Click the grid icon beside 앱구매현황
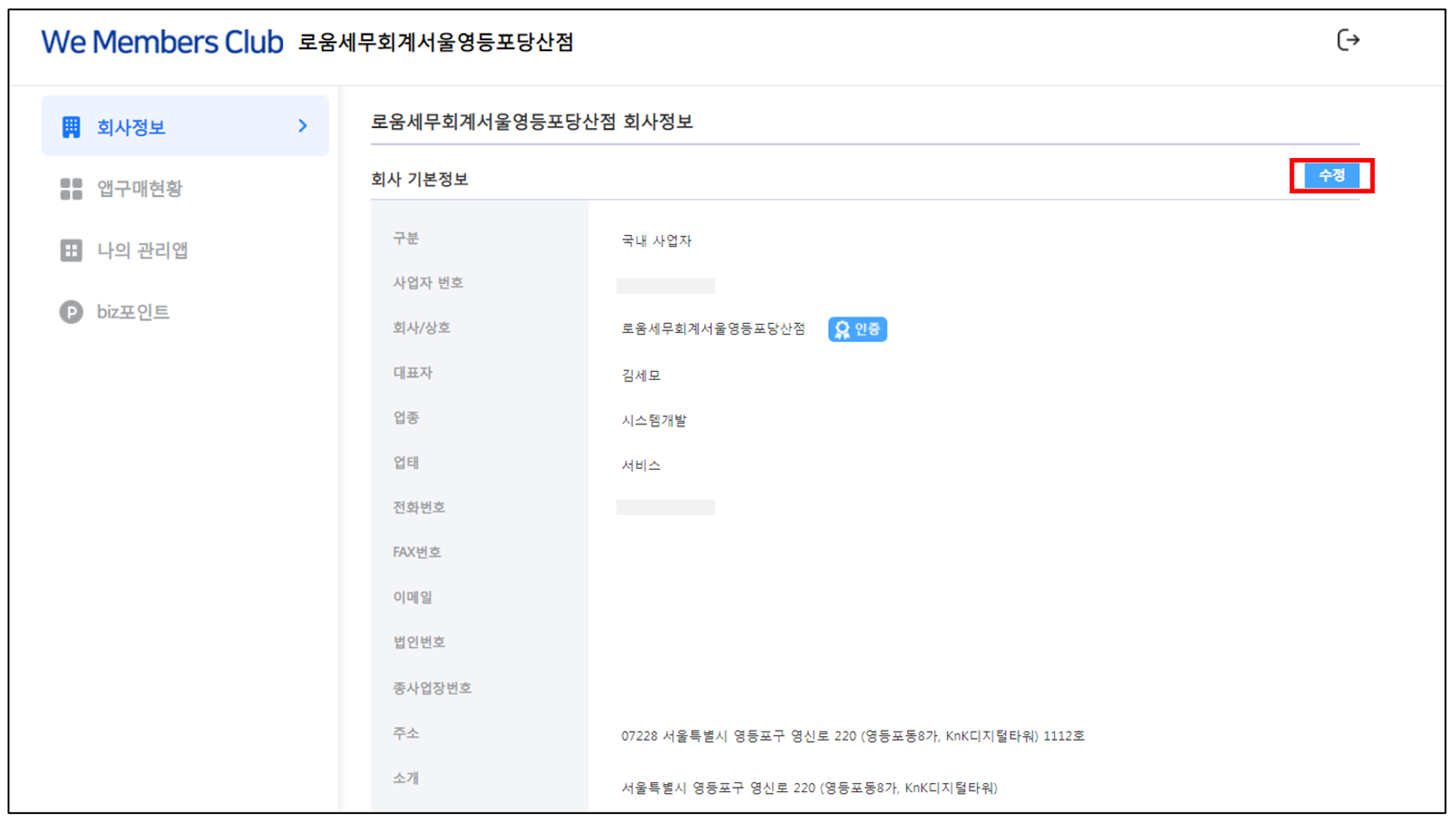1456x819 pixels. [x=71, y=189]
